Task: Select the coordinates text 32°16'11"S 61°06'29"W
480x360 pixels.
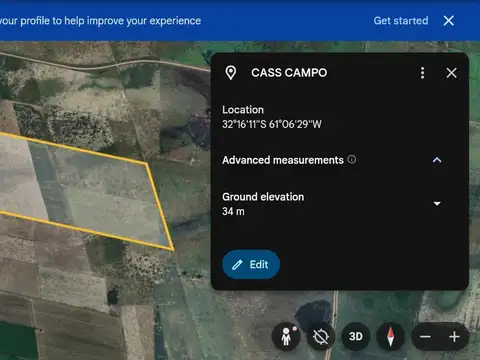Action: [272, 124]
